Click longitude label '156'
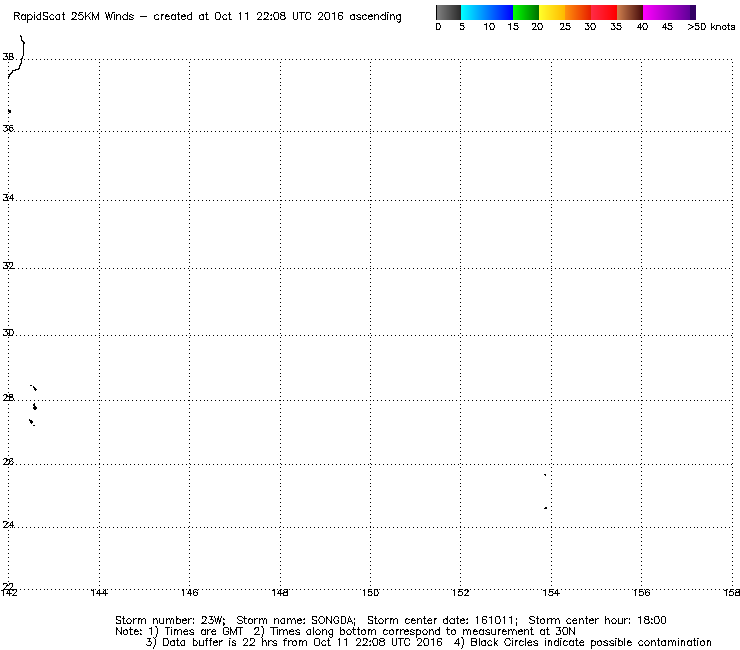This screenshot has width=740, height=650. click(x=641, y=592)
